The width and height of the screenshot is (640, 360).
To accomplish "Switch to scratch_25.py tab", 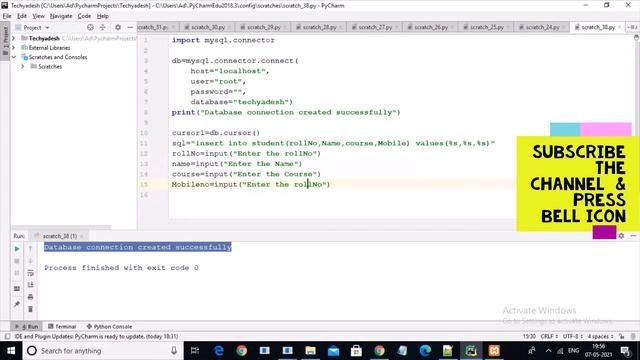I will [x=487, y=27].
